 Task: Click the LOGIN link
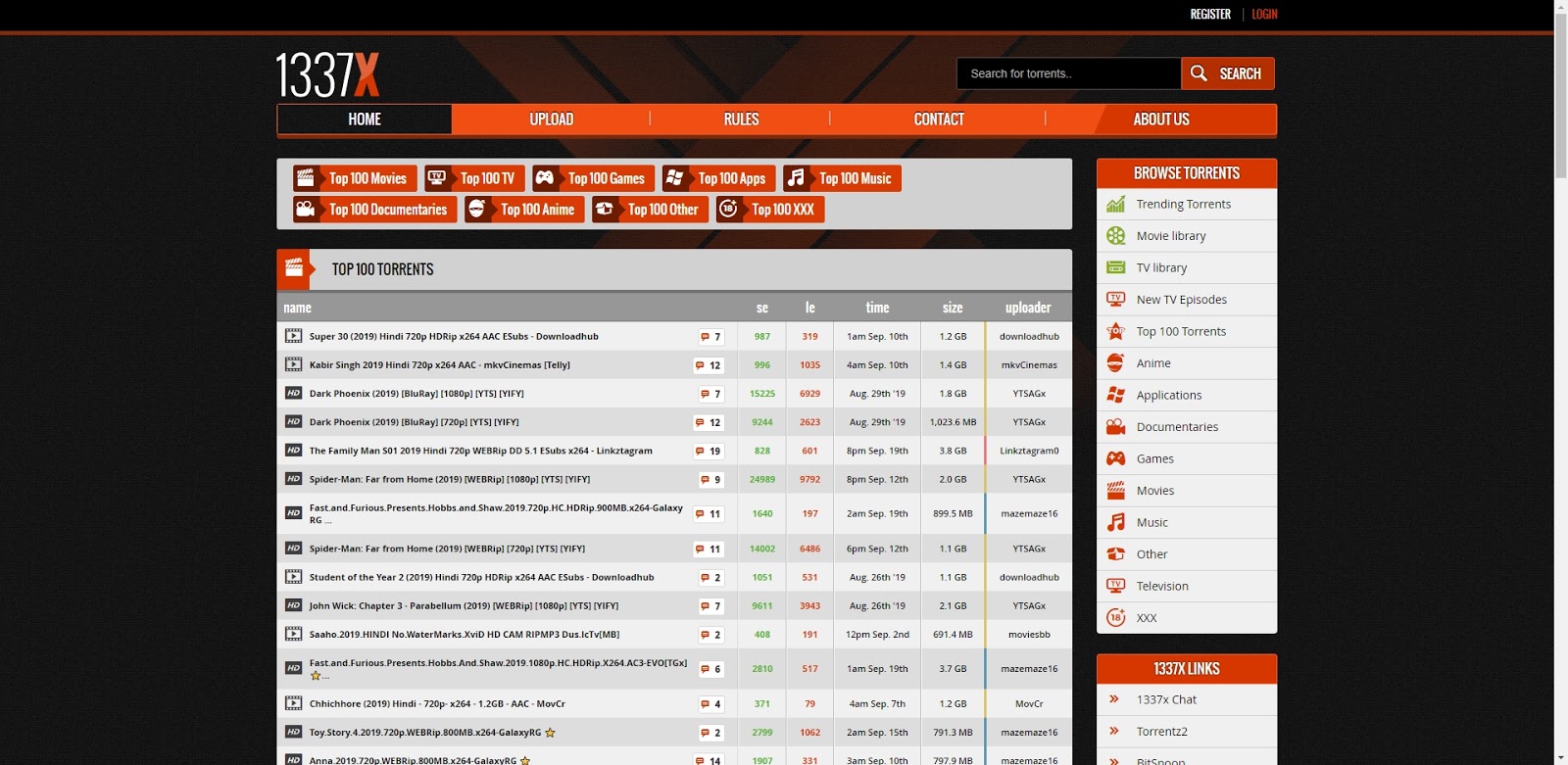pyautogui.click(x=1264, y=14)
